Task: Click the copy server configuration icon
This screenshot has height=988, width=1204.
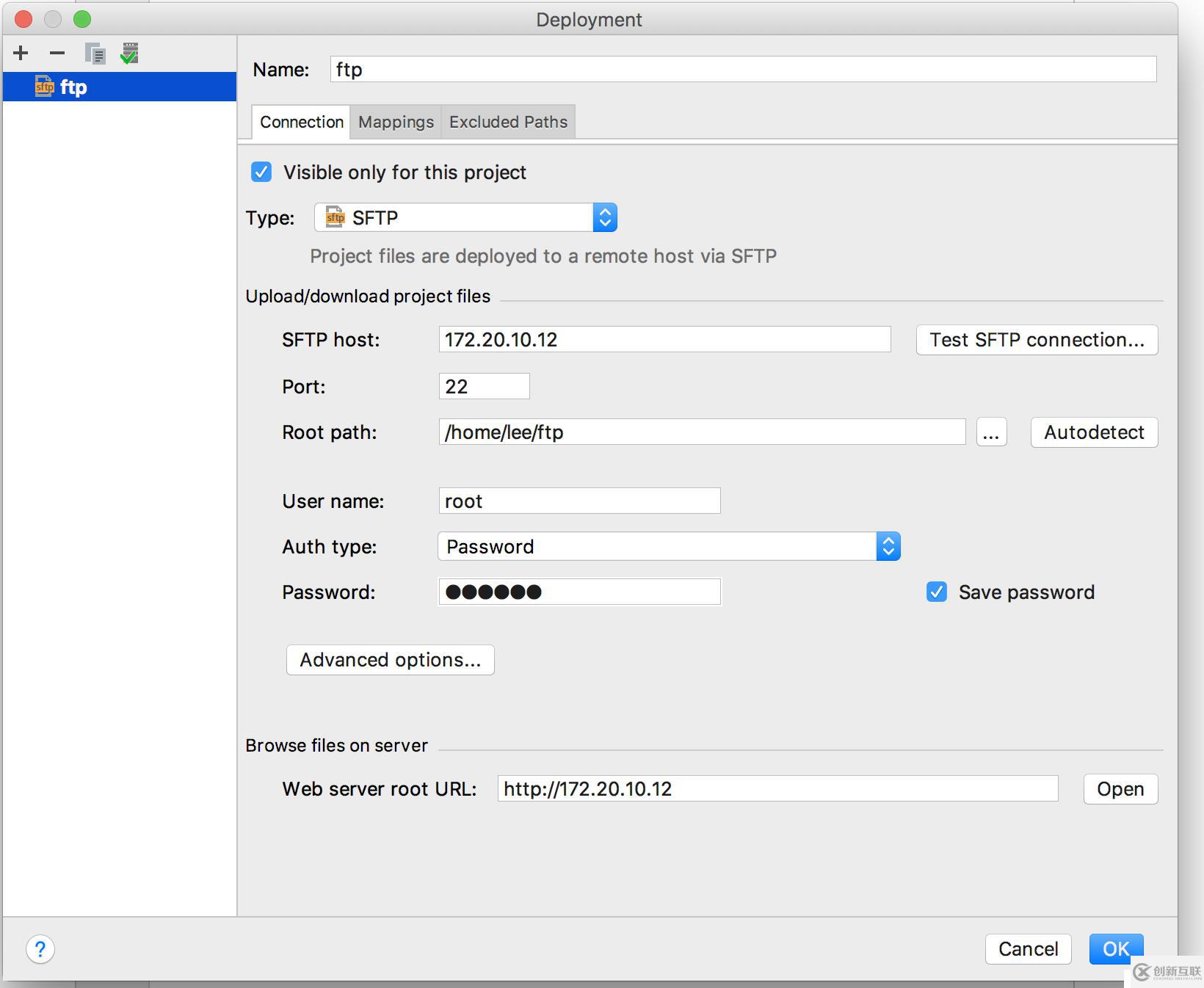Action: pos(95,54)
